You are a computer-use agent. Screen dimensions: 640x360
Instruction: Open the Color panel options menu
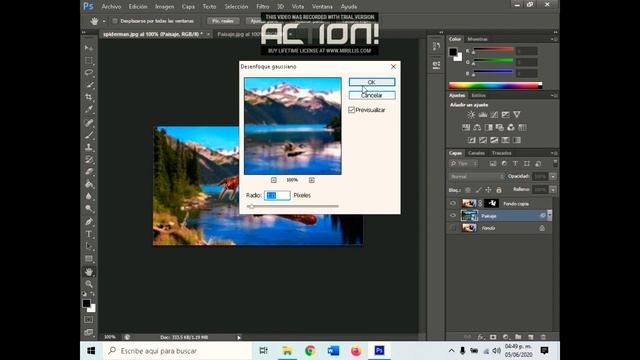point(554,39)
